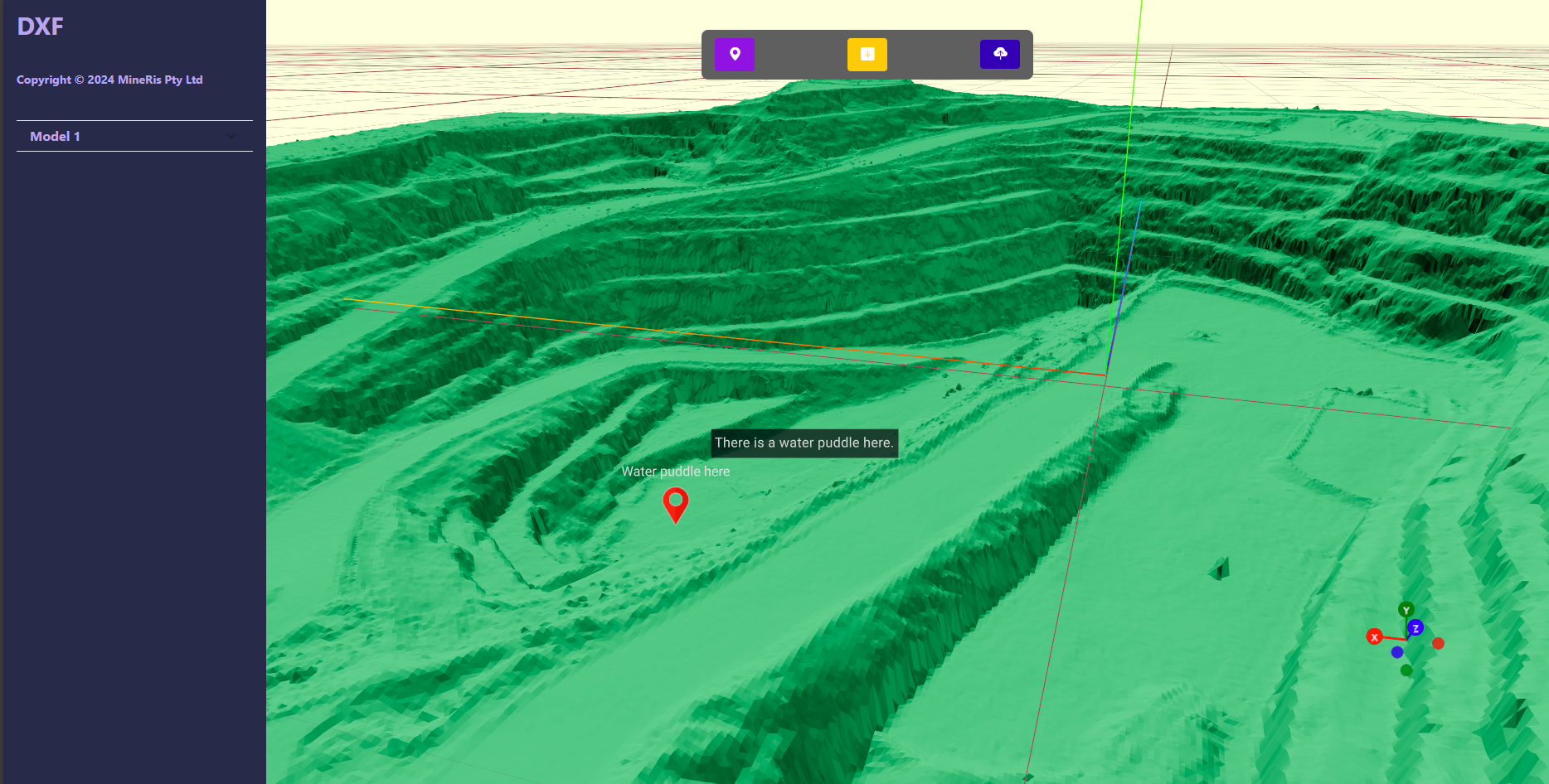This screenshot has height=784, width=1549.
Task: Click the unlabeled red gizmo dot
Action: [1438, 643]
